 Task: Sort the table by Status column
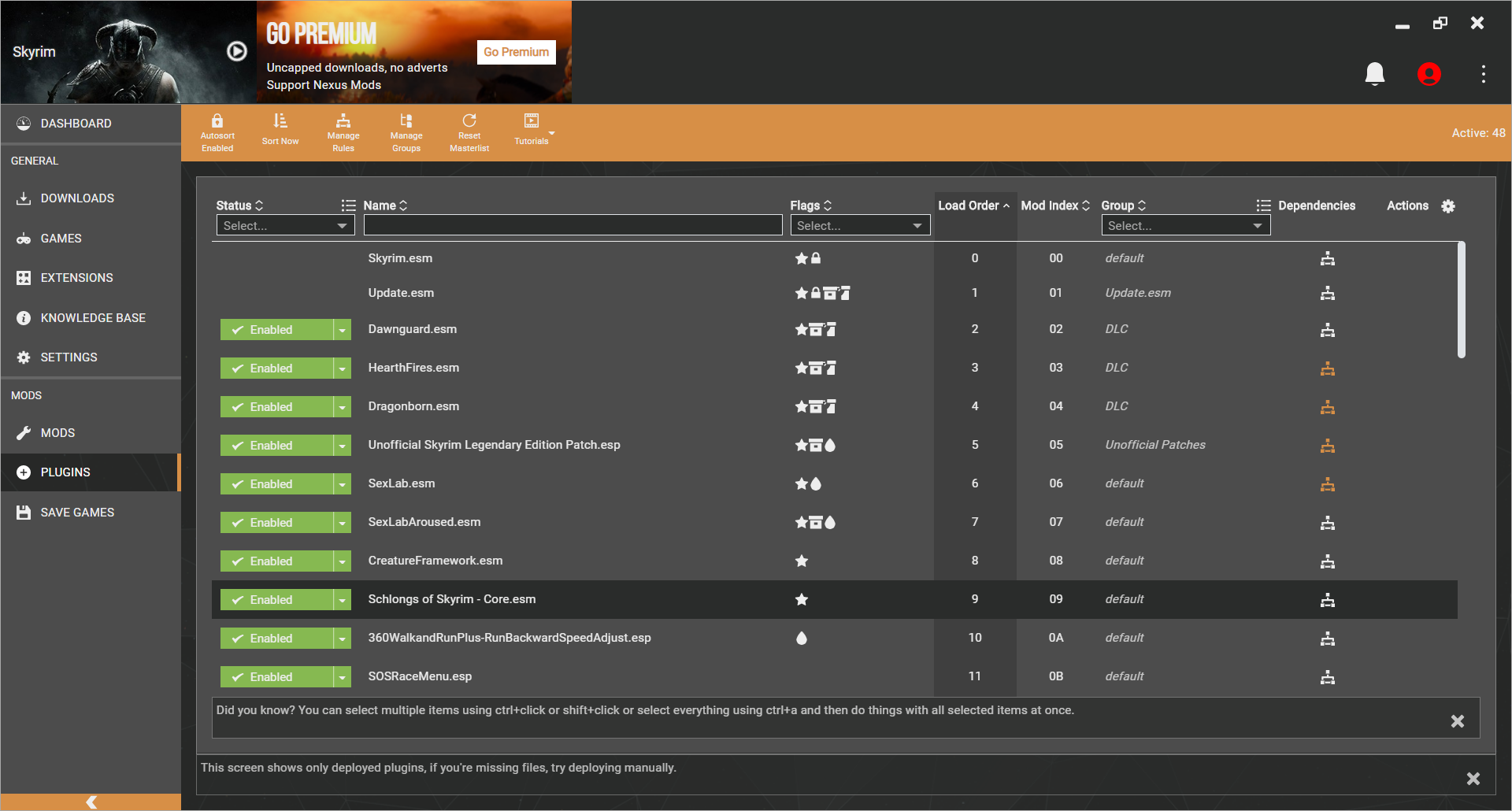240,206
